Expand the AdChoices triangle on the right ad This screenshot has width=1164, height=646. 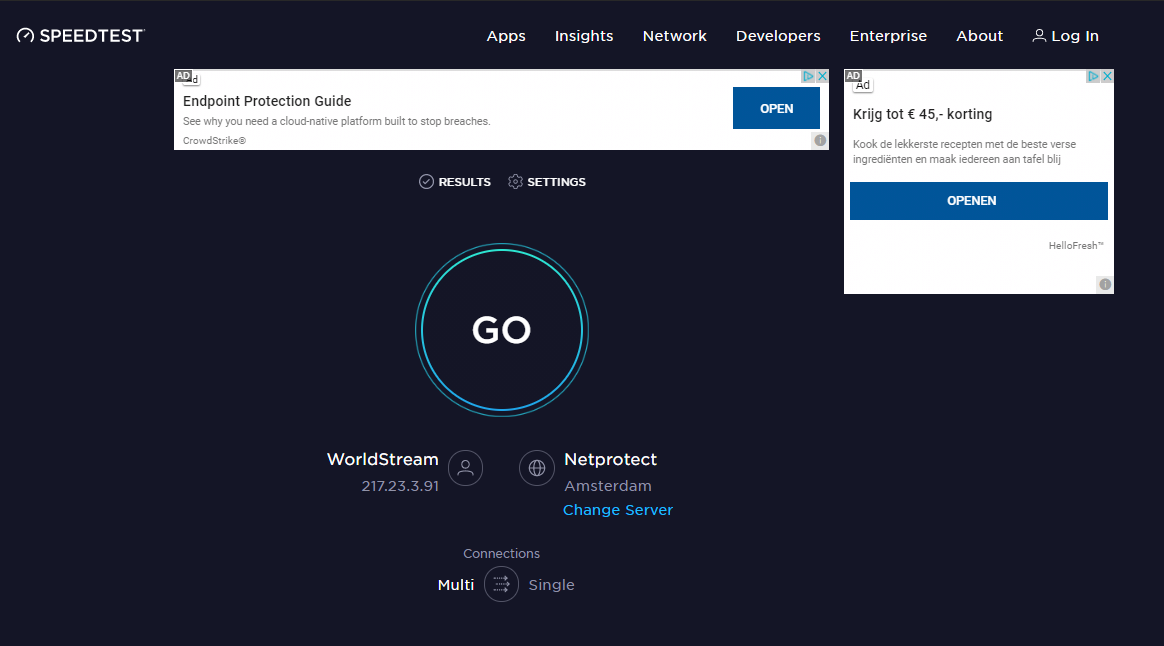tap(1093, 75)
